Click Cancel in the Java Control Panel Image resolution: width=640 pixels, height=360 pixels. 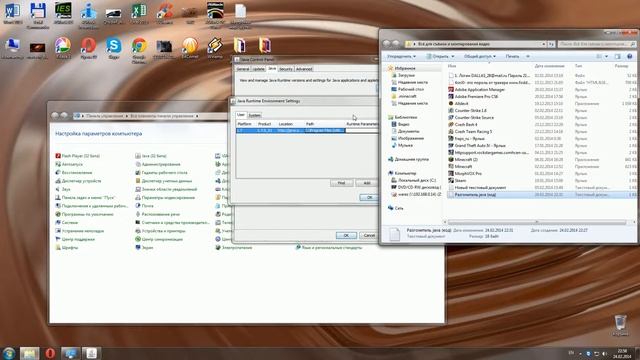click(369, 236)
